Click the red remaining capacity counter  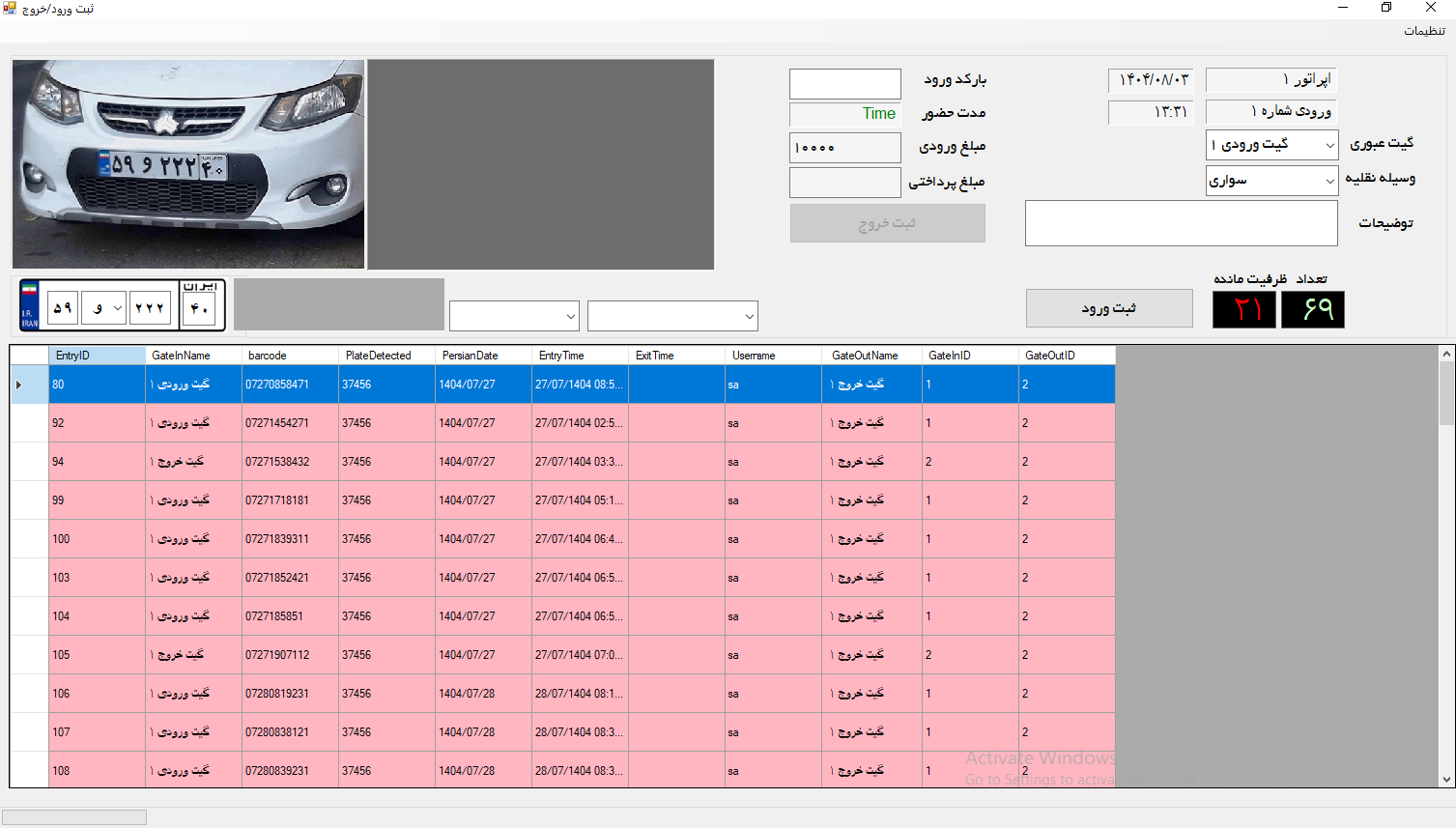[x=1244, y=310]
